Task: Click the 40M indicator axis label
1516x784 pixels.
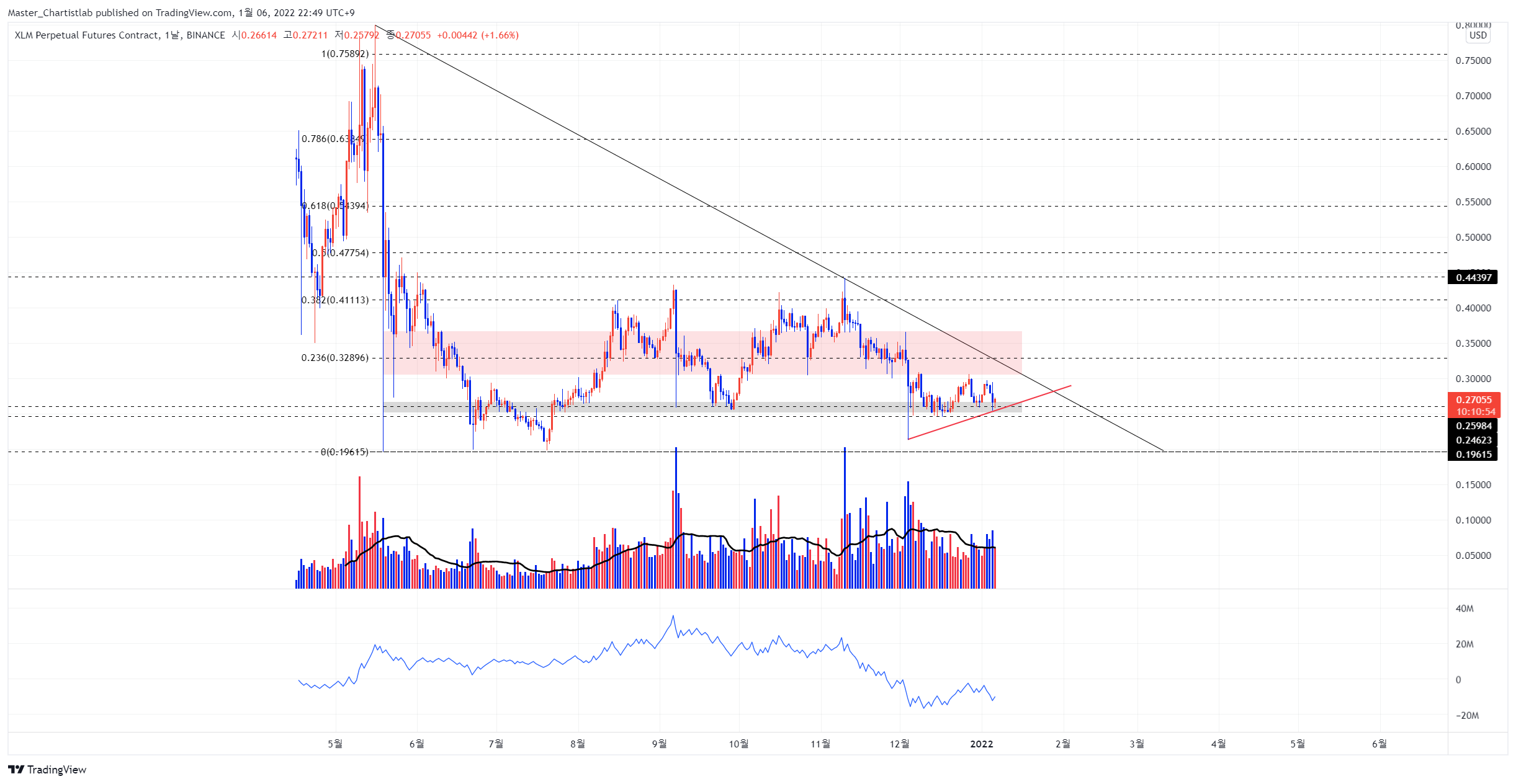Action: pyautogui.click(x=1464, y=608)
